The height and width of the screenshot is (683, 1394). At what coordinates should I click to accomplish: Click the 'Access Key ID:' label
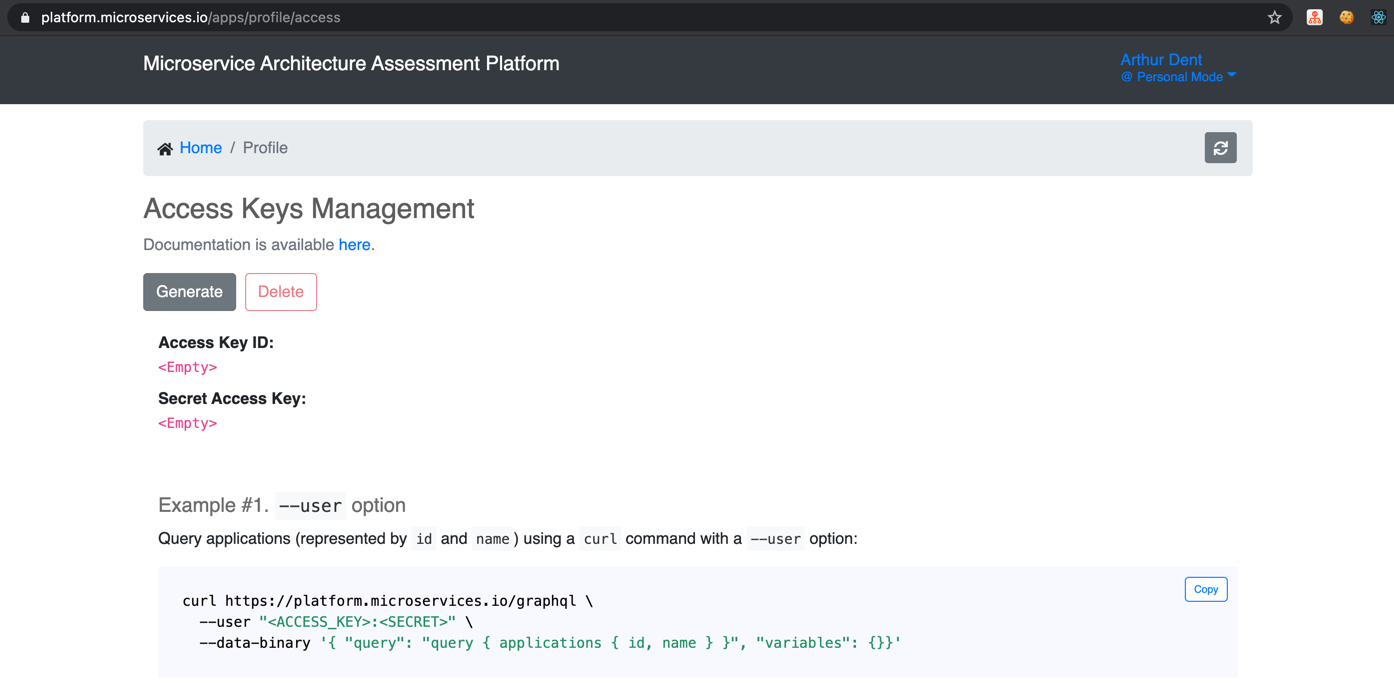coord(216,342)
